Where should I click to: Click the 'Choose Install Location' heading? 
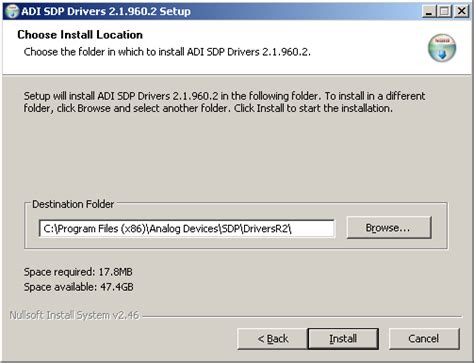pos(80,35)
